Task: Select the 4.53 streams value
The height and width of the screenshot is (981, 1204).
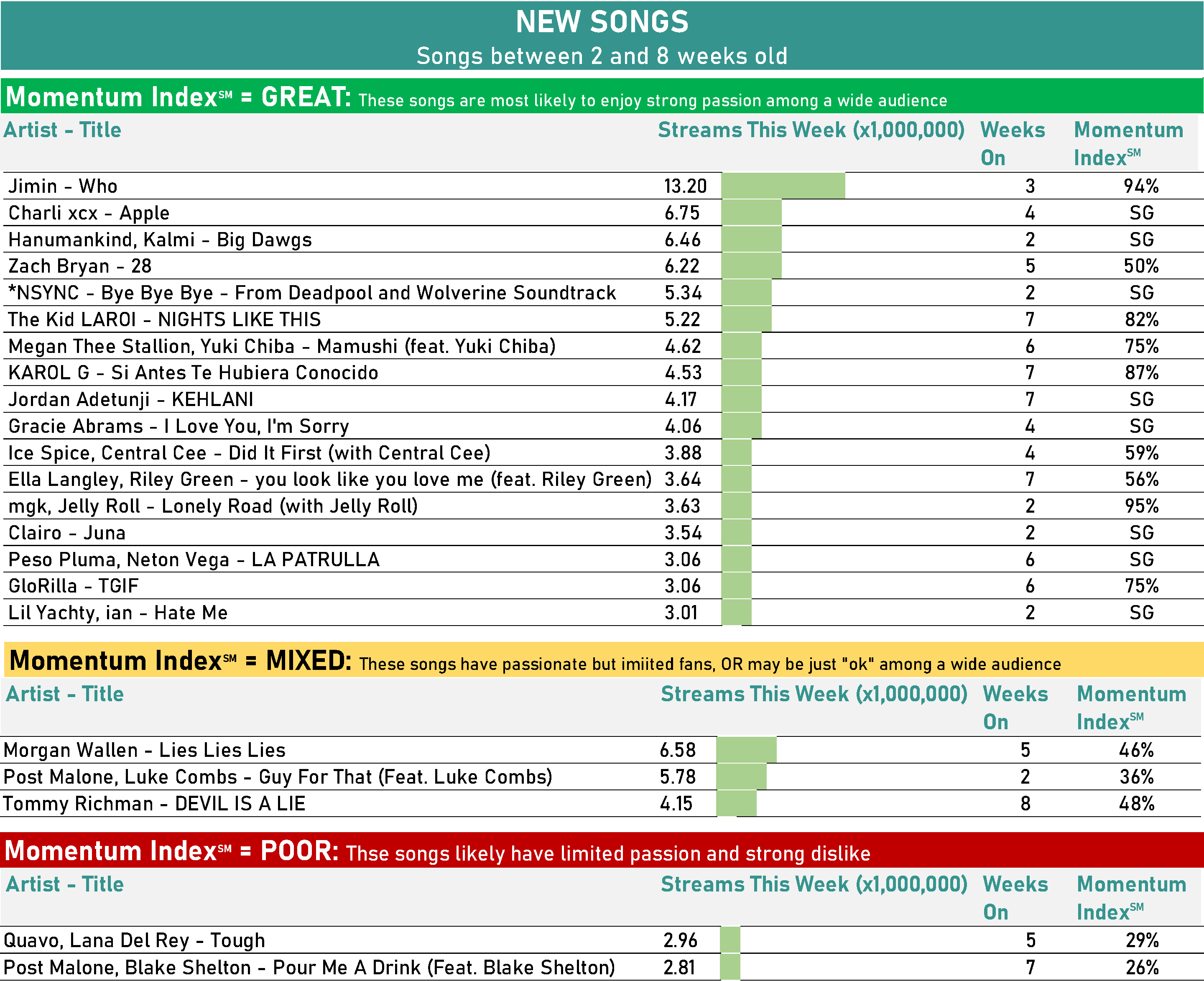Action: [683, 373]
